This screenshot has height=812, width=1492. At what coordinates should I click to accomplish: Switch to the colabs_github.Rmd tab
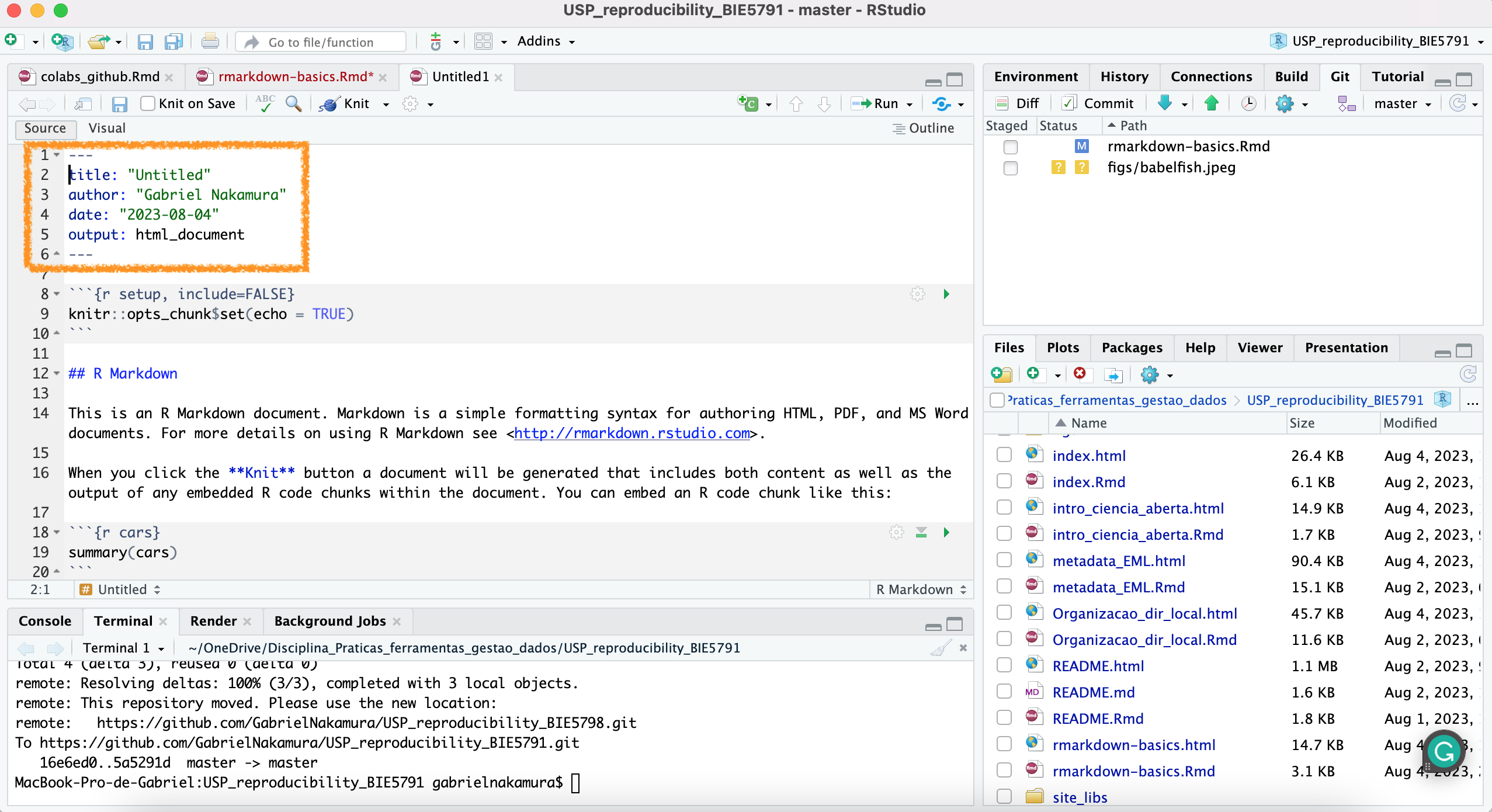[100, 77]
